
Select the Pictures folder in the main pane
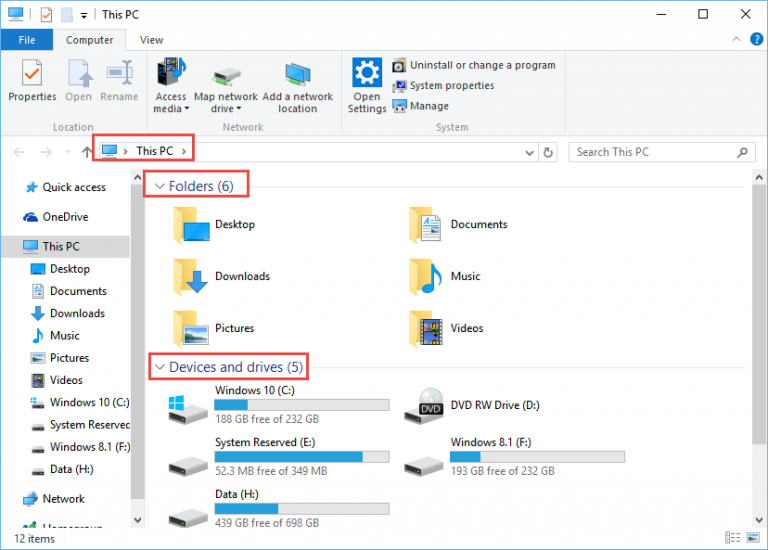214,328
